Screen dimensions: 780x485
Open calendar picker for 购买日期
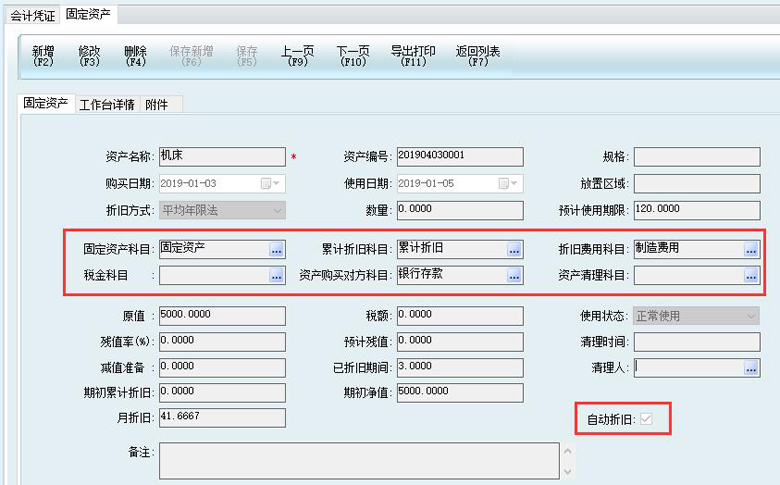(265, 184)
